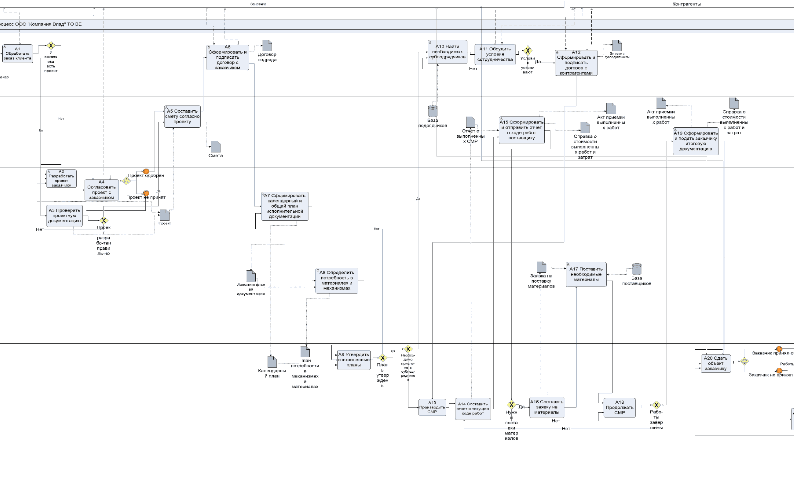The image size is (795, 481).
Task: Select the document icon right of task A12
Action: [617, 46]
